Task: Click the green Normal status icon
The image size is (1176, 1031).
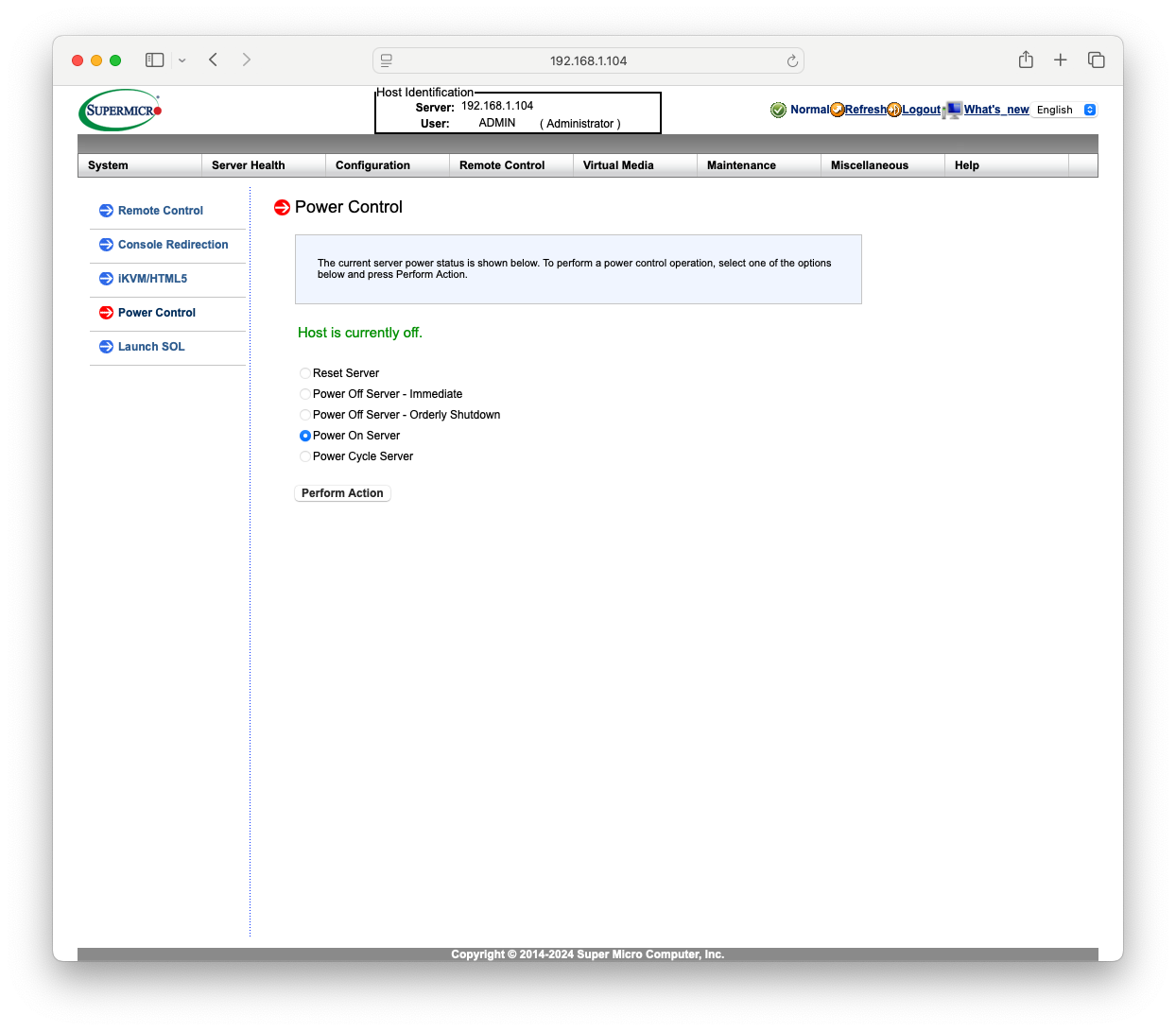Action: [778, 111]
